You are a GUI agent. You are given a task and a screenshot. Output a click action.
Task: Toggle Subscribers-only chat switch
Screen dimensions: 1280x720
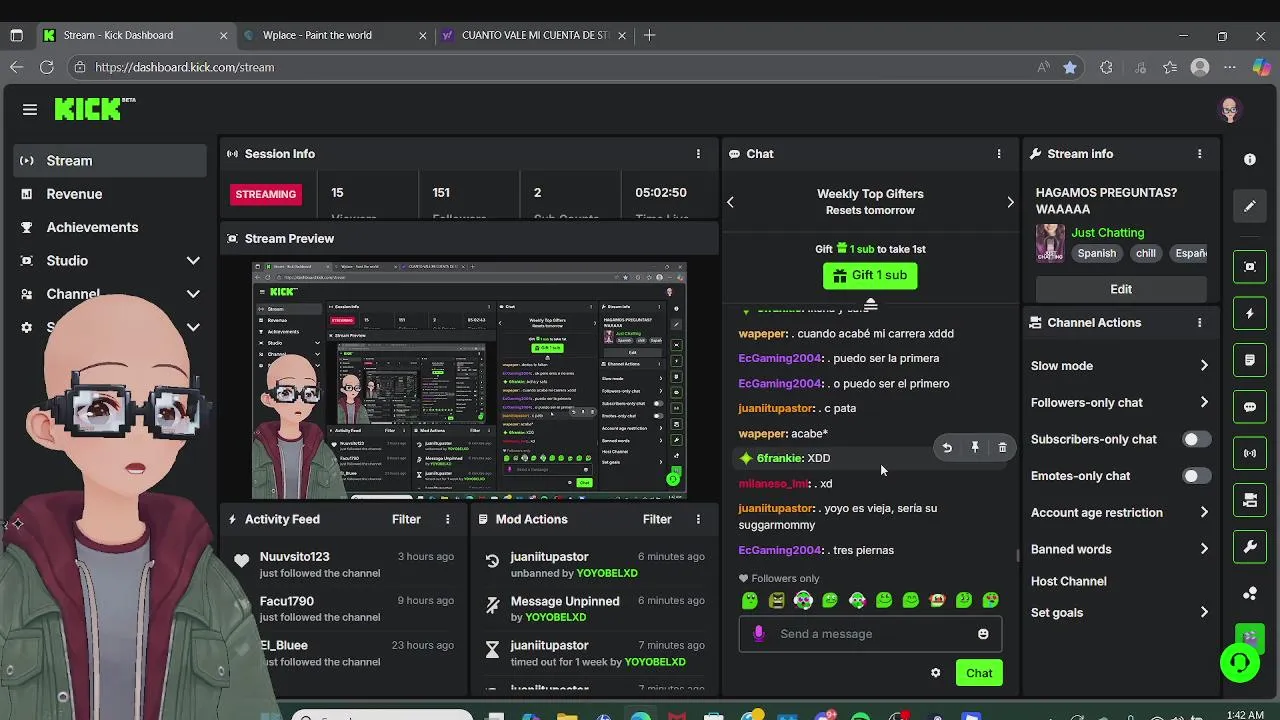click(1196, 439)
